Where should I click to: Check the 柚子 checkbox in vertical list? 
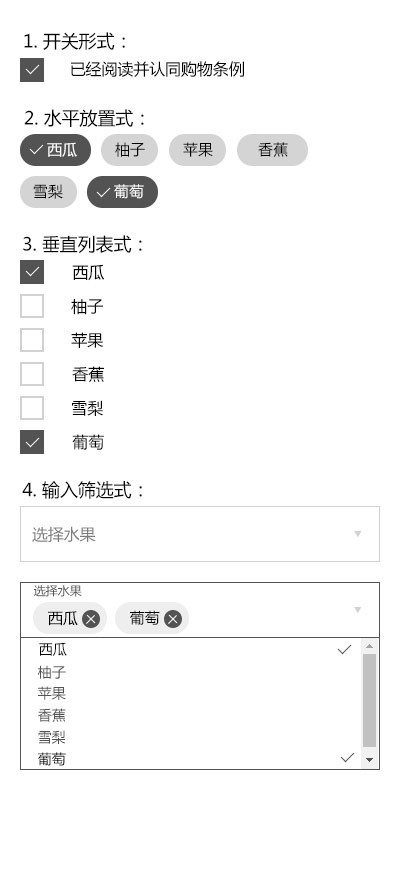(32, 306)
